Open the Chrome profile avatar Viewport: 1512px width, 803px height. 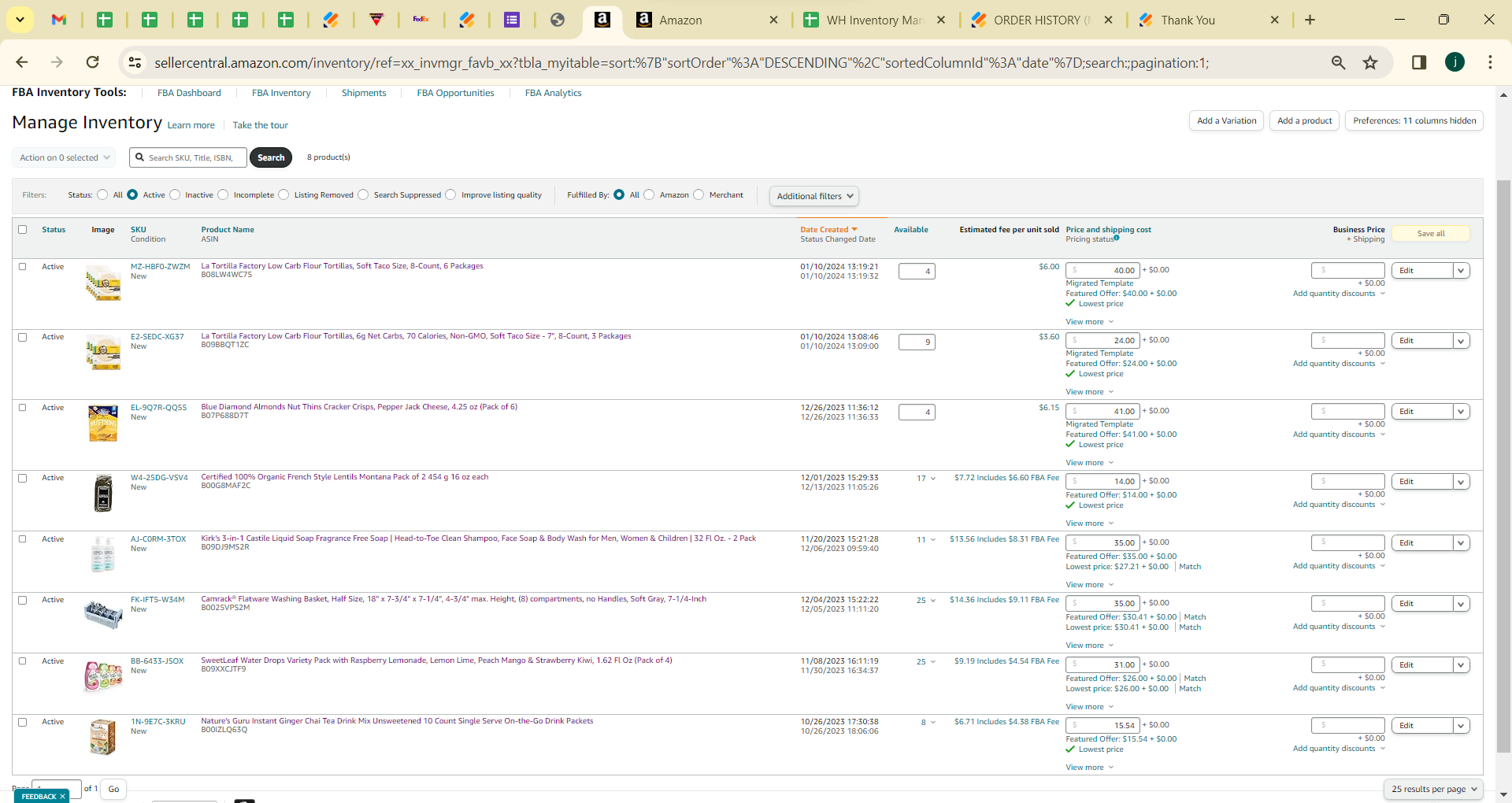point(1455,62)
